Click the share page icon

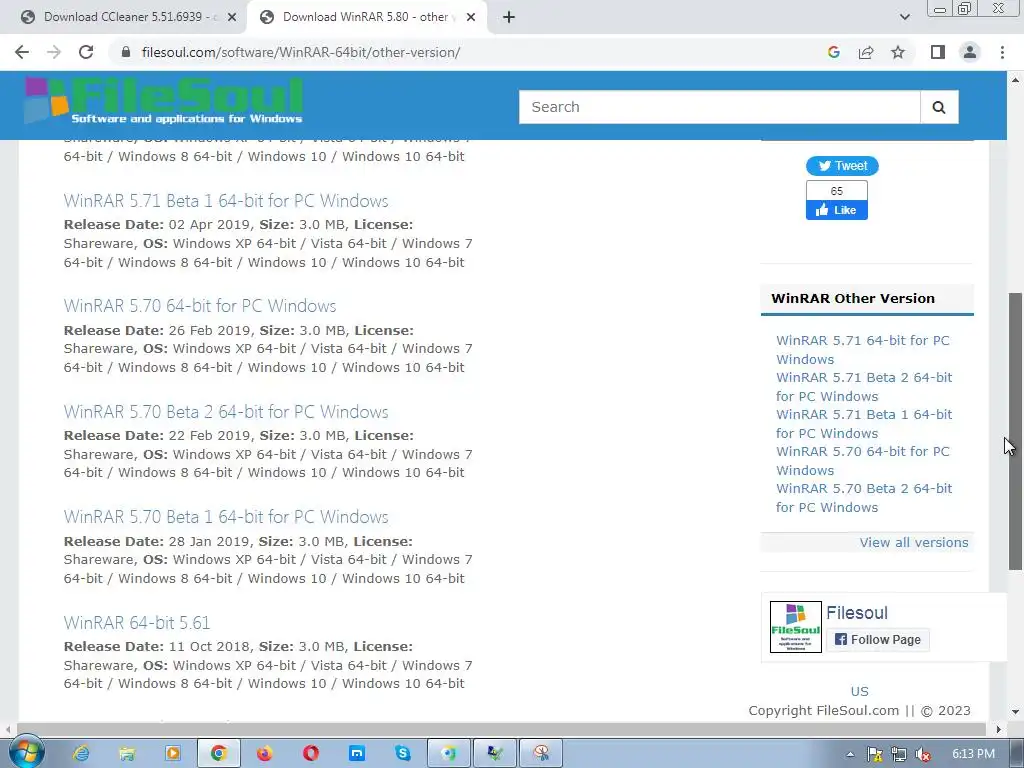(866, 52)
